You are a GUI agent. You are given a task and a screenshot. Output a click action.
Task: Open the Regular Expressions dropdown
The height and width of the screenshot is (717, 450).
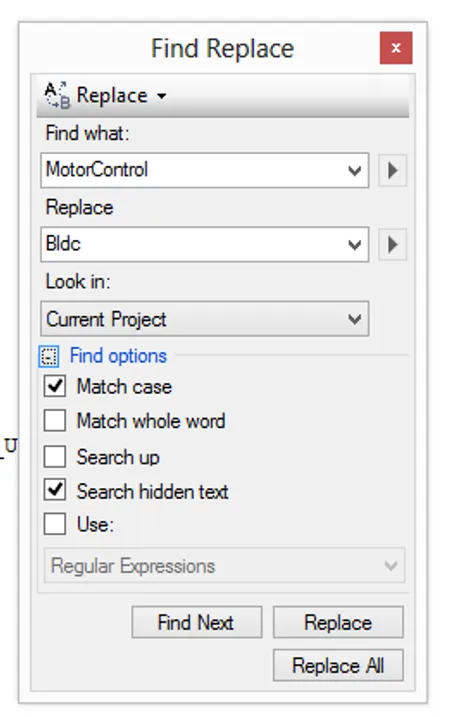(225, 566)
